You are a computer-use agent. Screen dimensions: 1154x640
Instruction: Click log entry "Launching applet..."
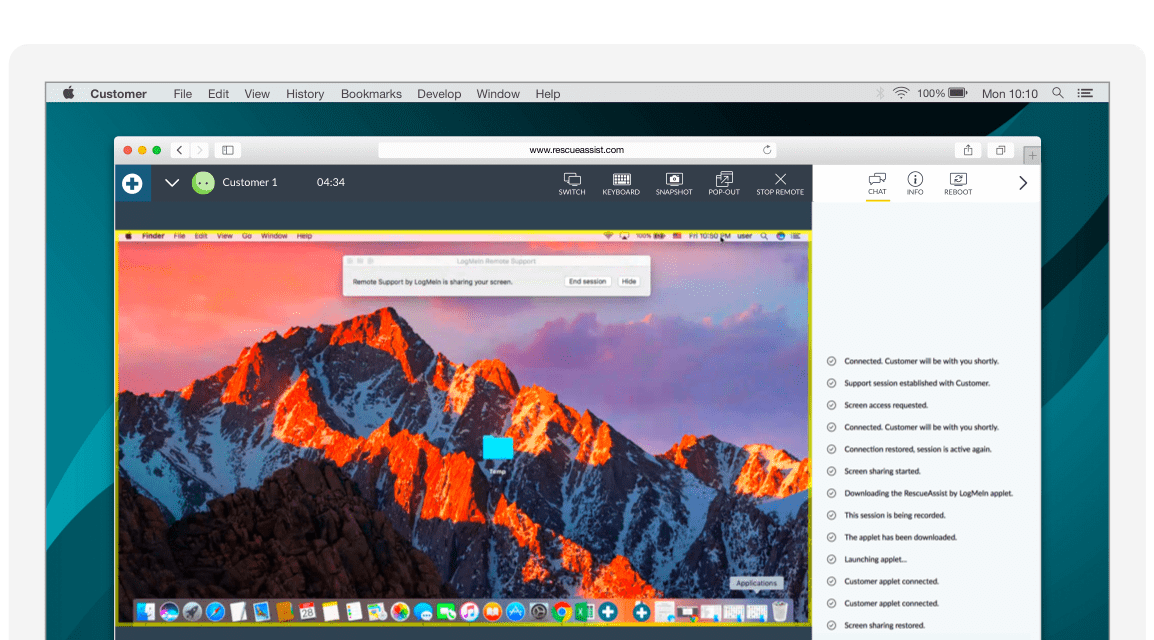click(x=876, y=560)
